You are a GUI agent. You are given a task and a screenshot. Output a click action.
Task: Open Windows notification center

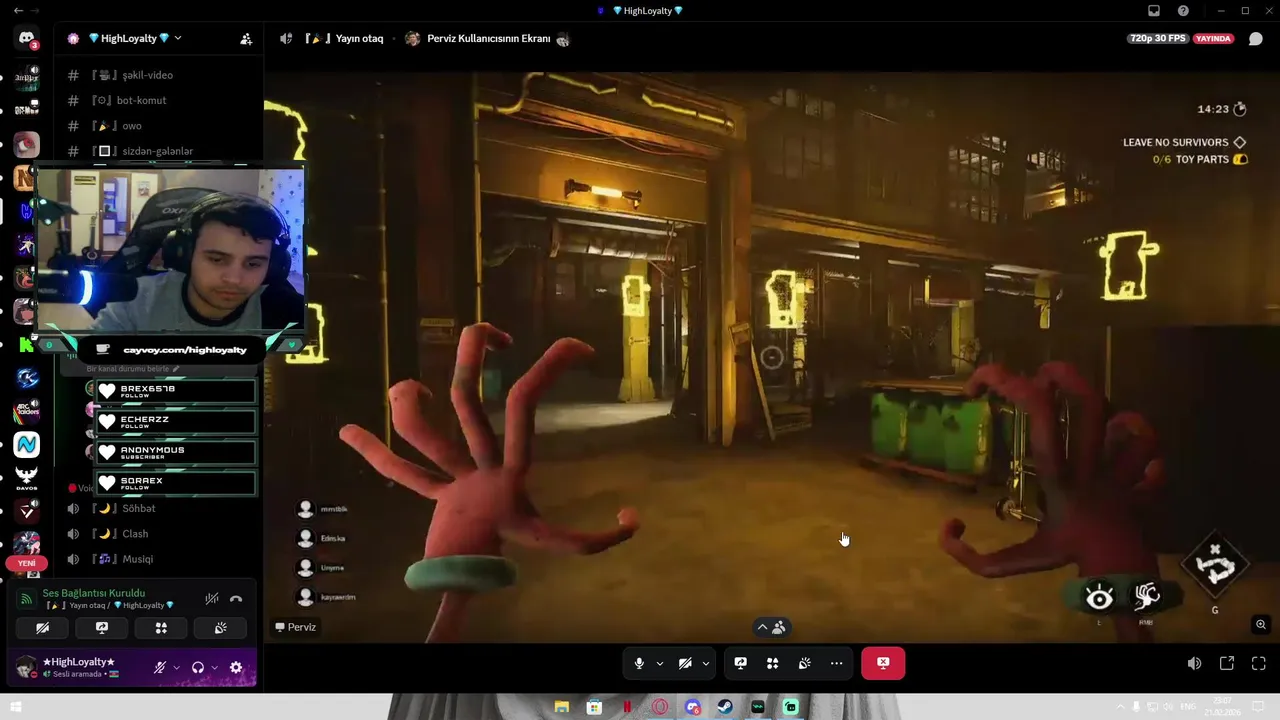click(1256, 707)
